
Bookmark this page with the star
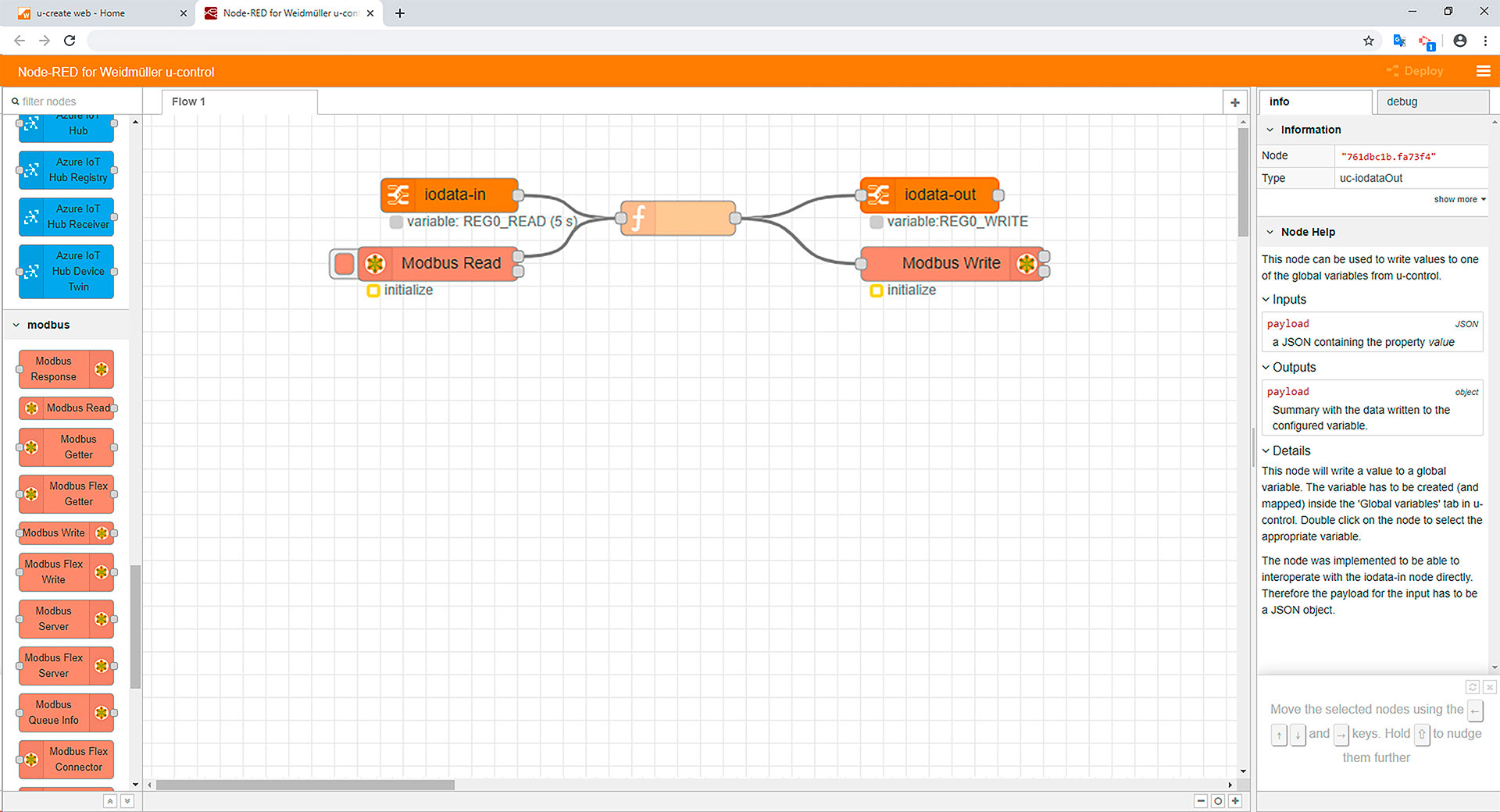click(1369, 41)
